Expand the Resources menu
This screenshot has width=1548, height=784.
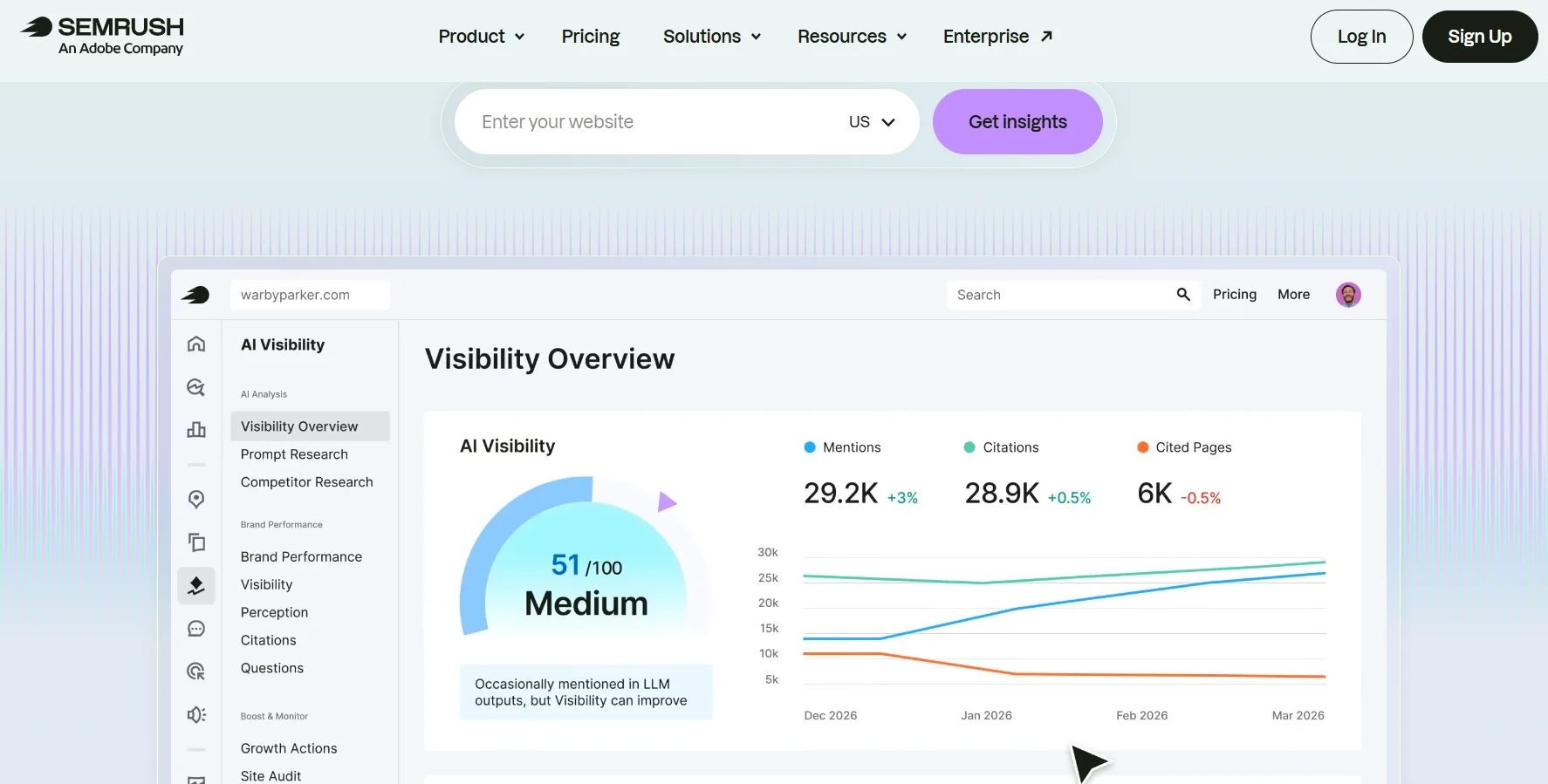click(x=853, y=37)
